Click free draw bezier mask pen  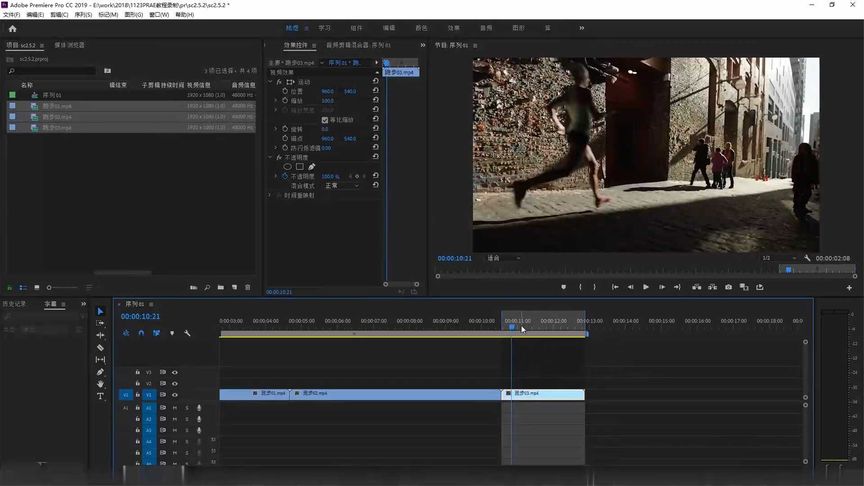pyautogui.click(x=312, y=166)
